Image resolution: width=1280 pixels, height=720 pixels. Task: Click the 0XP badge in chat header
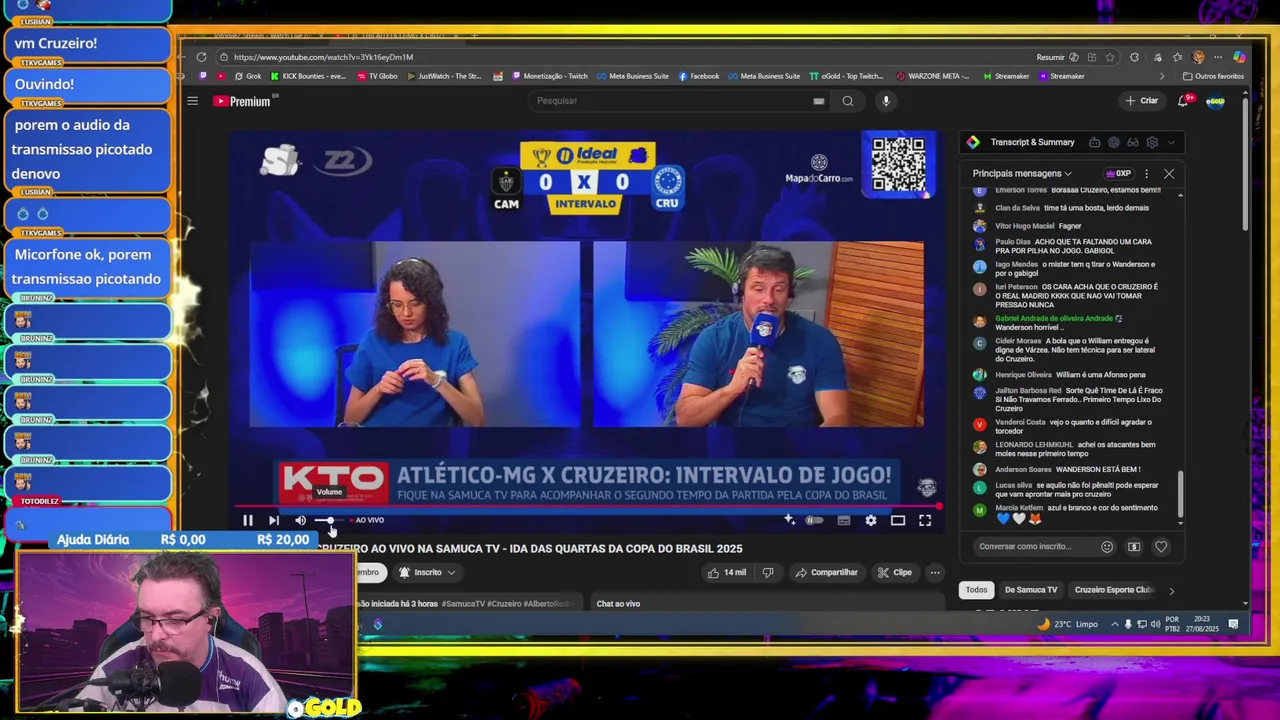[1118, 174]
